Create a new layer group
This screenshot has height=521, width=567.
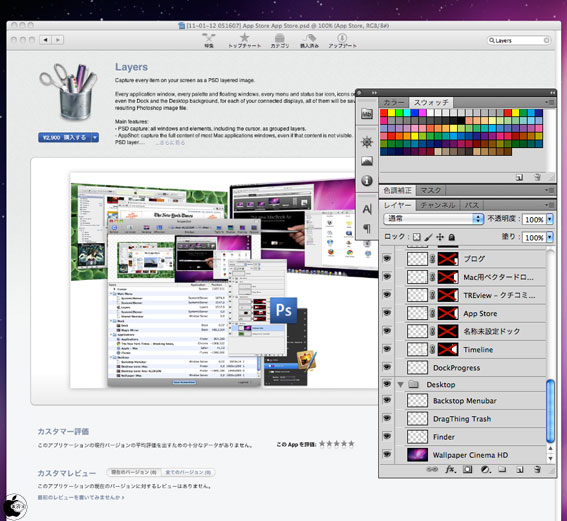[502, 469]
